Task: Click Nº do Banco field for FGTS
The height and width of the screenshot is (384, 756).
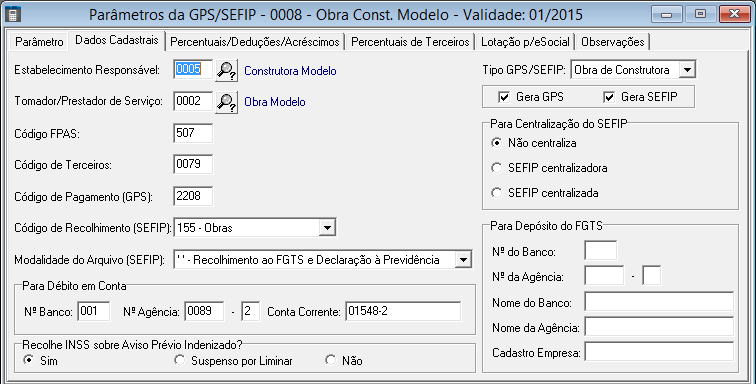Action: [x=601, y=250]
